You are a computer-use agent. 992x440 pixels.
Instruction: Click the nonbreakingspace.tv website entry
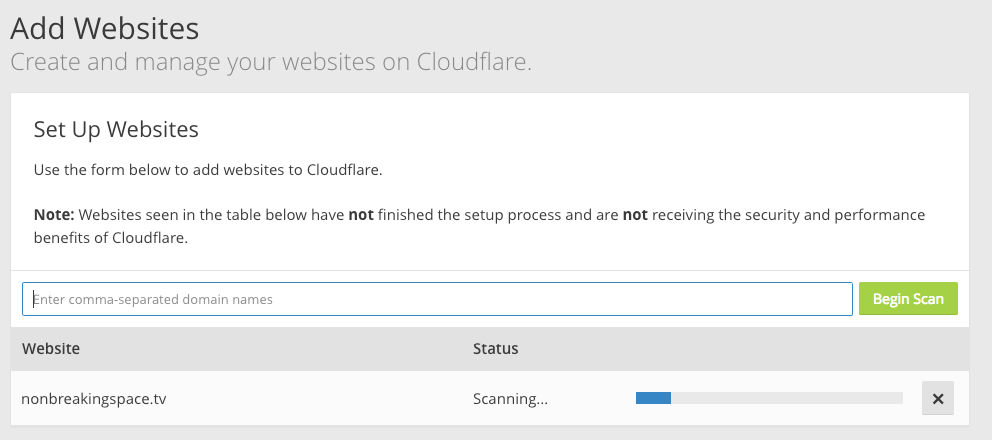94,399
